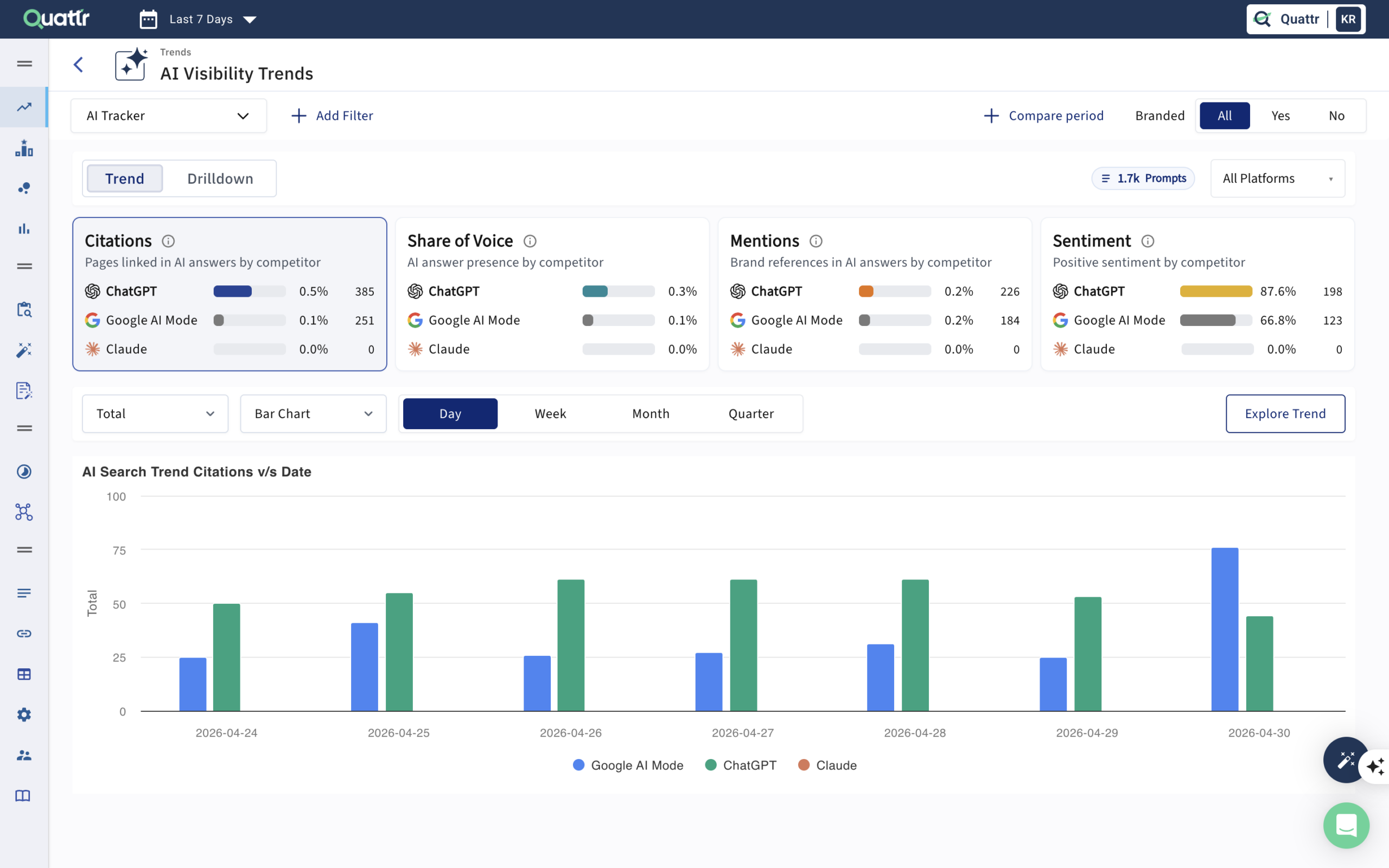Screen dimensions: 1389x868
Task: Click the Citations info icon
Action: [168, 241]
